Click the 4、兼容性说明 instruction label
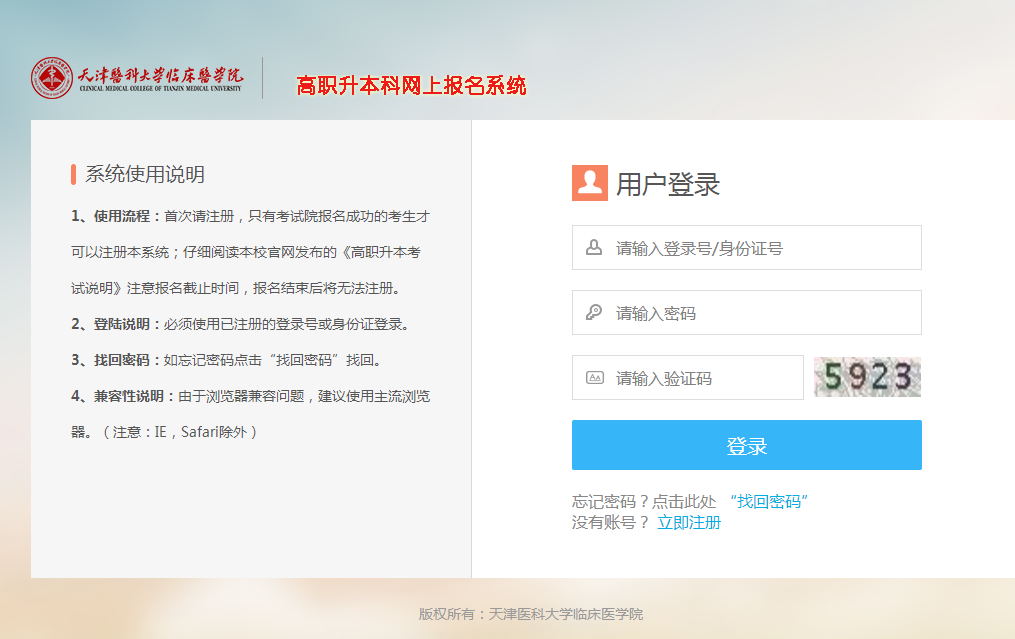Viewport: 1015px width, 639px height. [x=123, y=396]
